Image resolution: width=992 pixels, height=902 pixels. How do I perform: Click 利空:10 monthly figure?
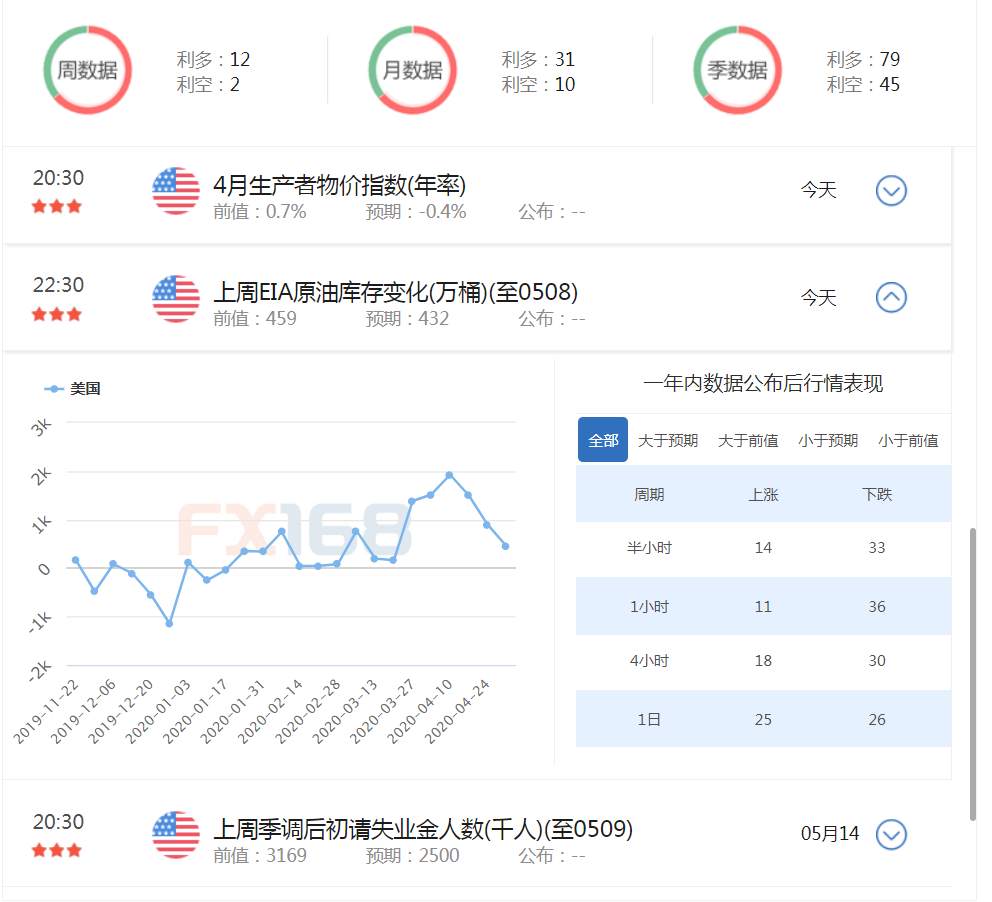tap(538, 84)
